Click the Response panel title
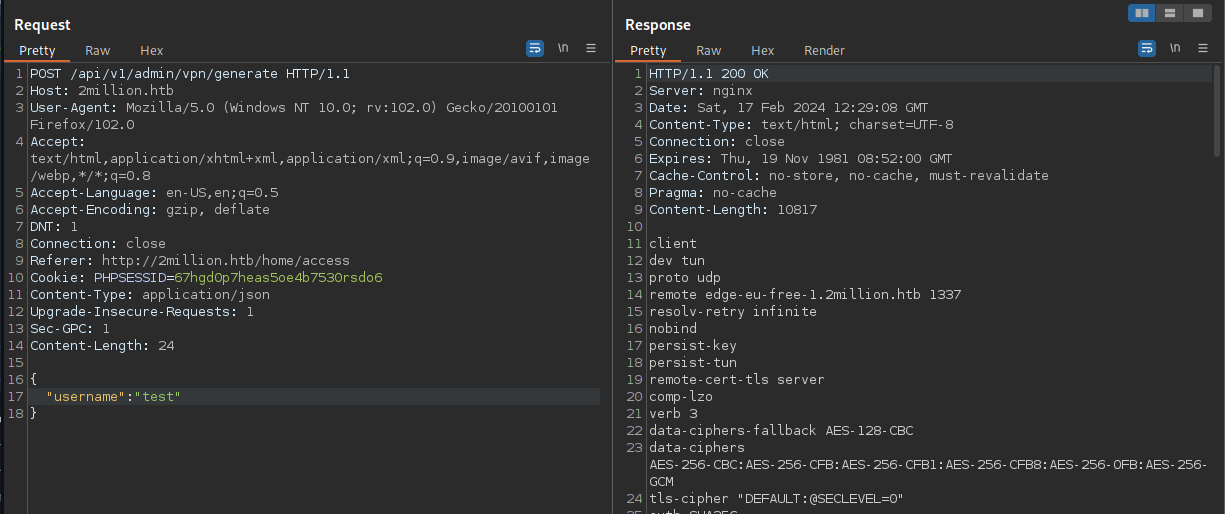 pyautogui.click(x=658, y=24)
